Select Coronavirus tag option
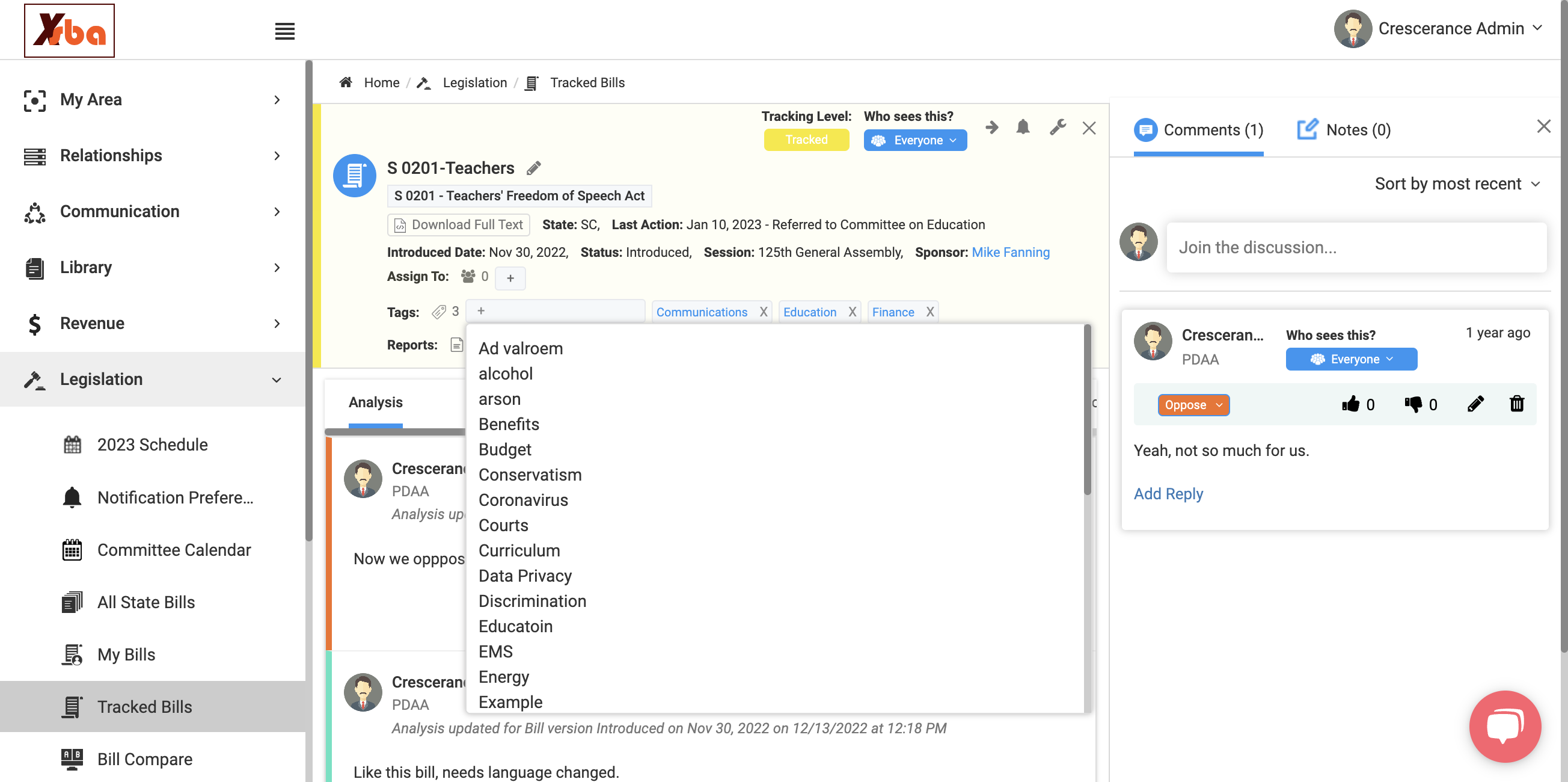 524,500
